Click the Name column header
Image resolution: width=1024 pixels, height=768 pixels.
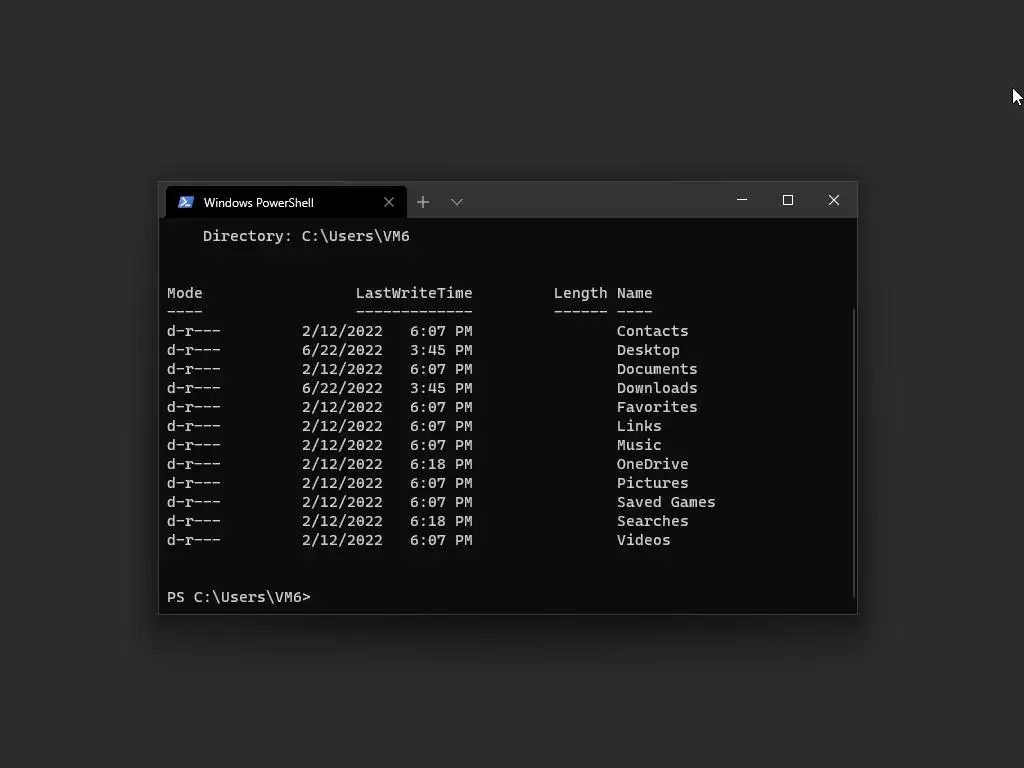tap(635, 293)
